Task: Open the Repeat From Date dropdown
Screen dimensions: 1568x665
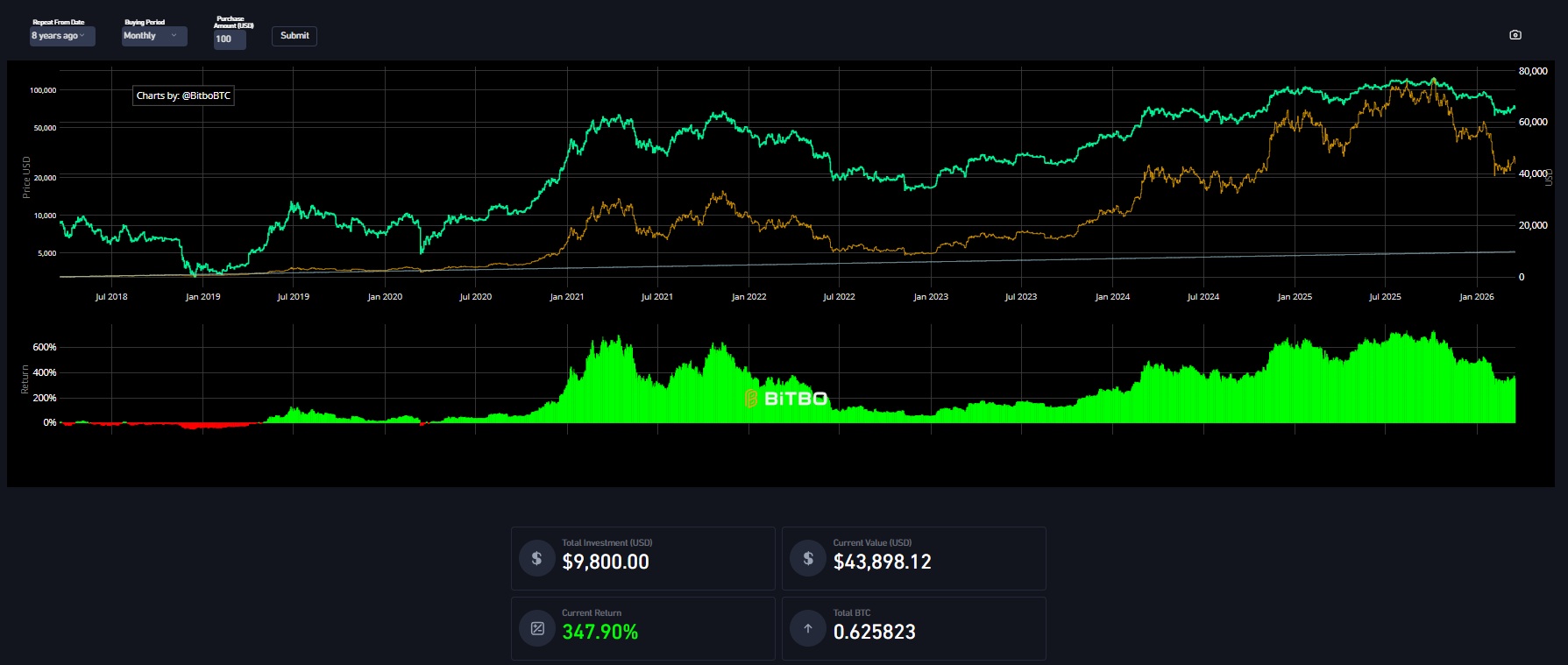Action: point(61,36)
